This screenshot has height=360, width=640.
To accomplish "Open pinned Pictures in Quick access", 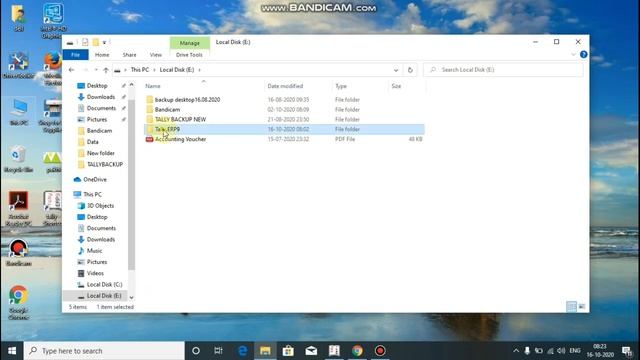I will coord(97,119).
